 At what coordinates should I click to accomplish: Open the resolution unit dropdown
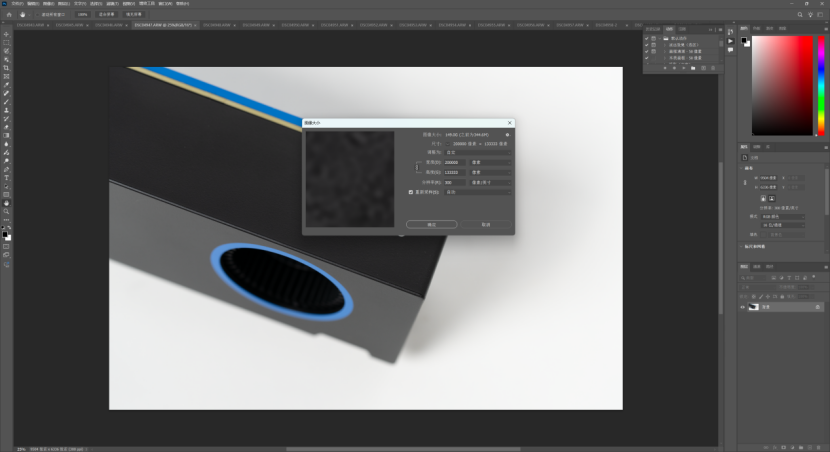[489, 182]
